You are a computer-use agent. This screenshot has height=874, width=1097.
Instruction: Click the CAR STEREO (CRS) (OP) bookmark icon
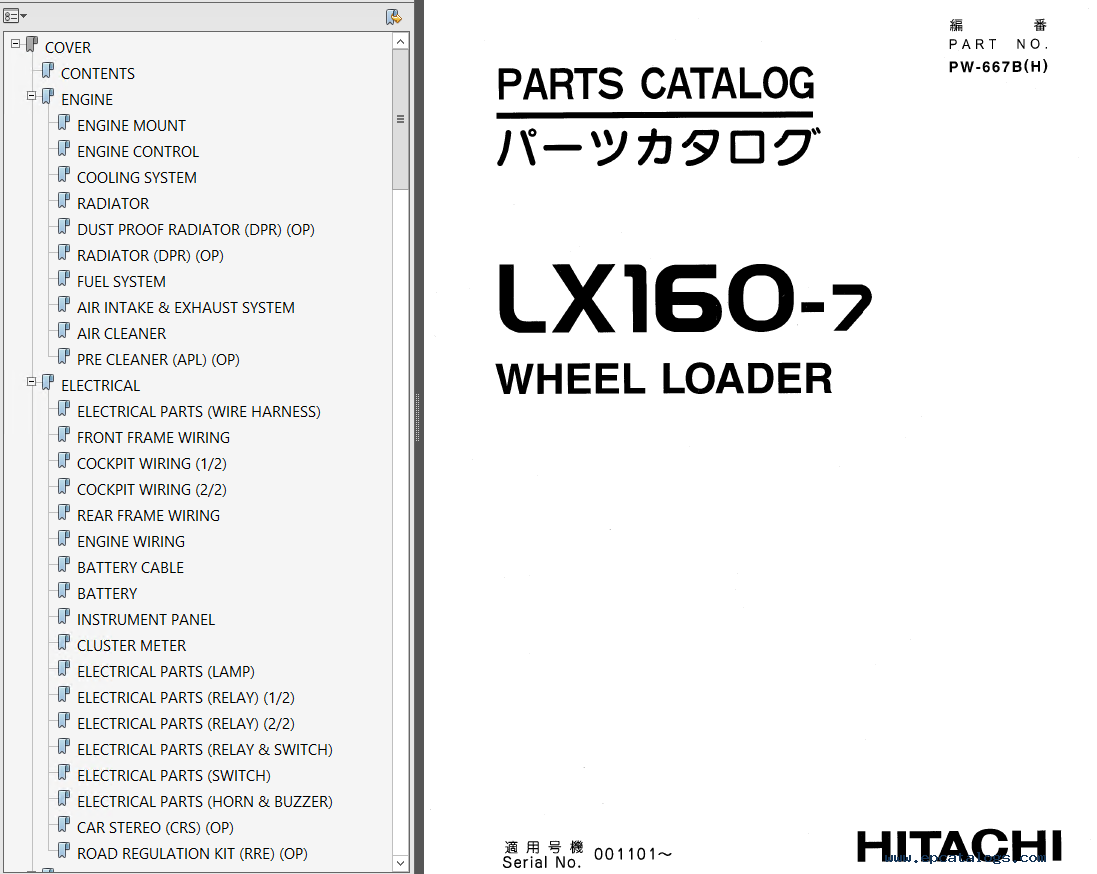pyautogui.click(x=64, y=825)
